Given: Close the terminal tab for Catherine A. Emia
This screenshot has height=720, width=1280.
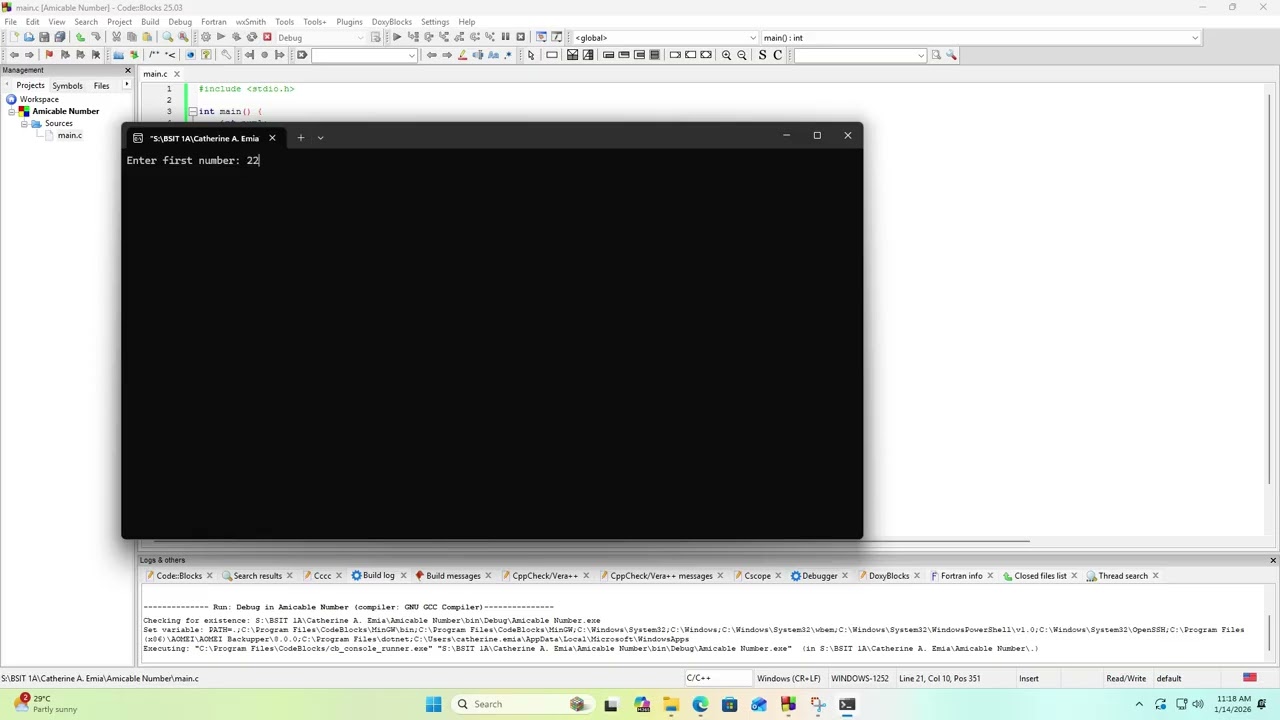Looking at the screenshot, I should 272,138.
